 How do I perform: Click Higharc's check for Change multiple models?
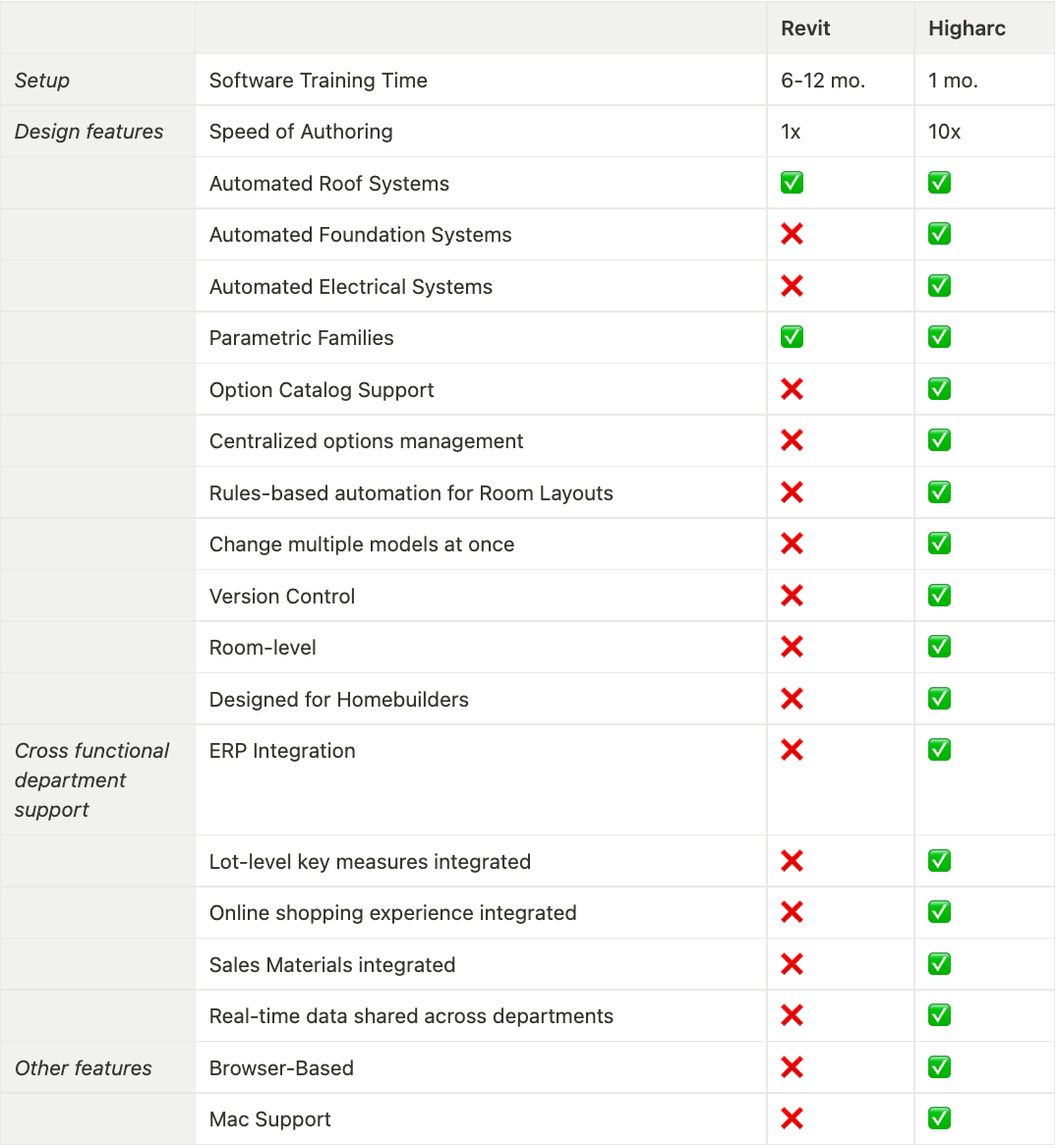coord(939,544)
